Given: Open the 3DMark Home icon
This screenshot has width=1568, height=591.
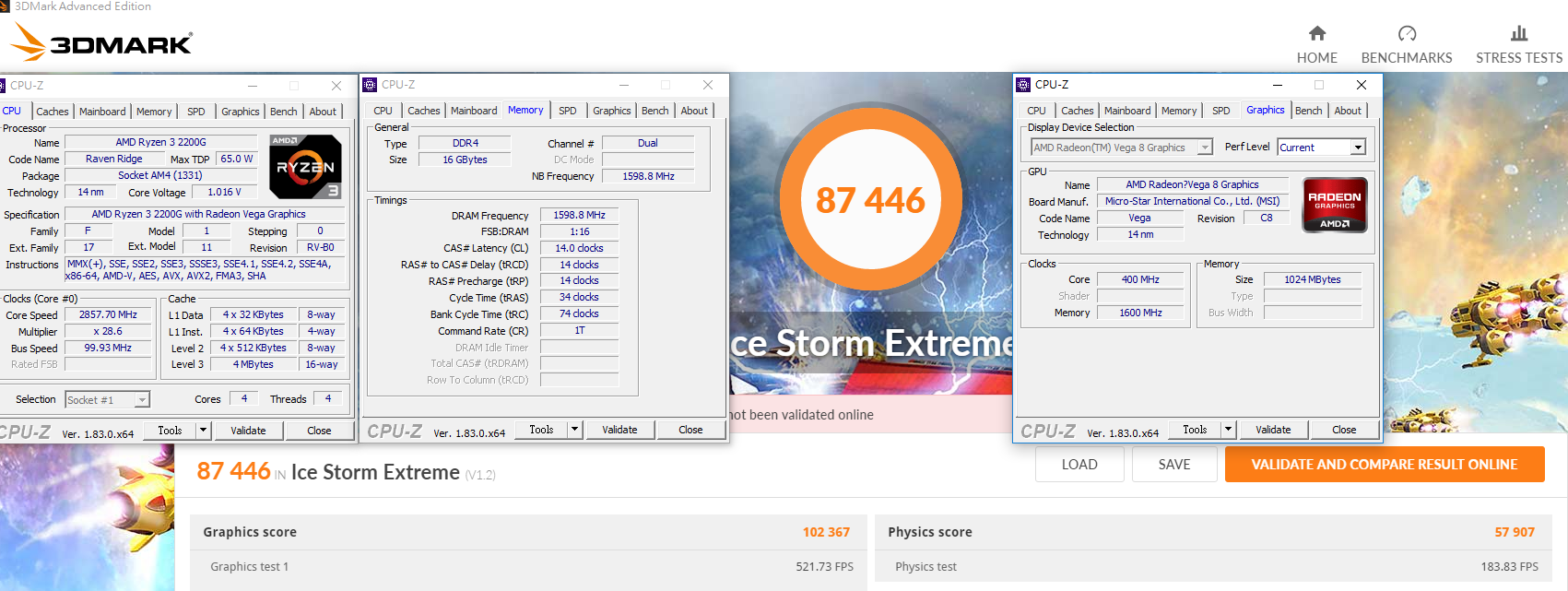Looking at the screenshot, I should point(1317,33).
